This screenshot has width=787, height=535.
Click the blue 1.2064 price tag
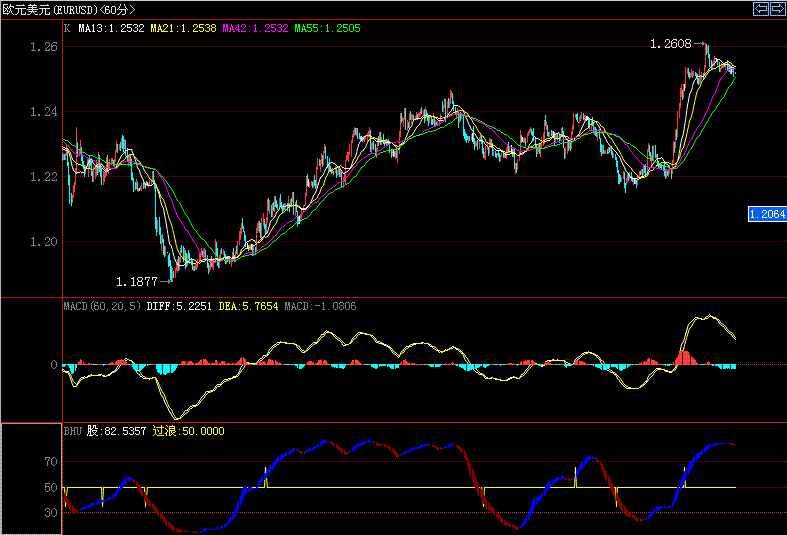(x=767, y=214)
